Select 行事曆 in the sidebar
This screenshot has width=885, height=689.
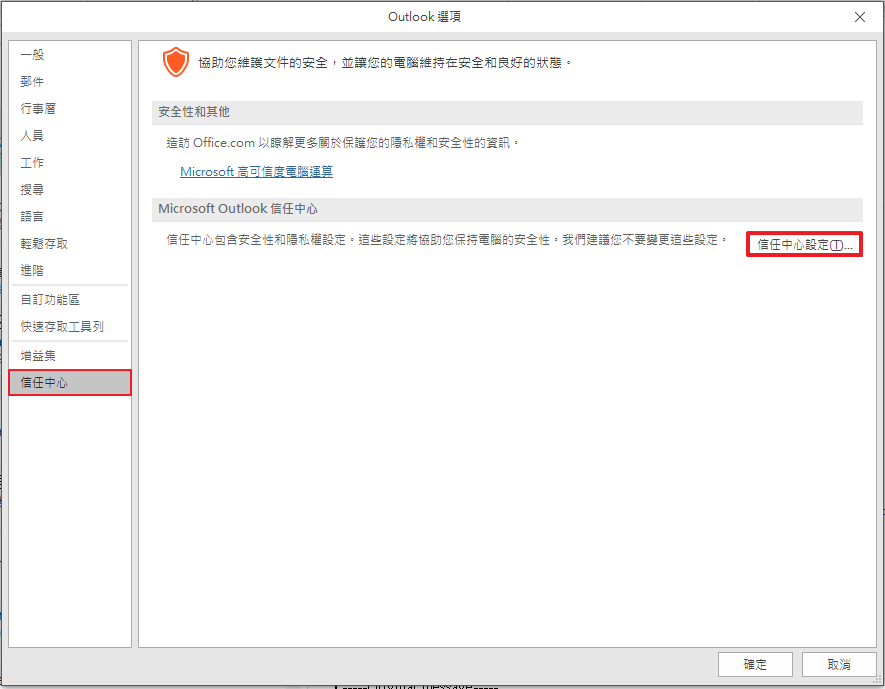(x=37, y=108)
